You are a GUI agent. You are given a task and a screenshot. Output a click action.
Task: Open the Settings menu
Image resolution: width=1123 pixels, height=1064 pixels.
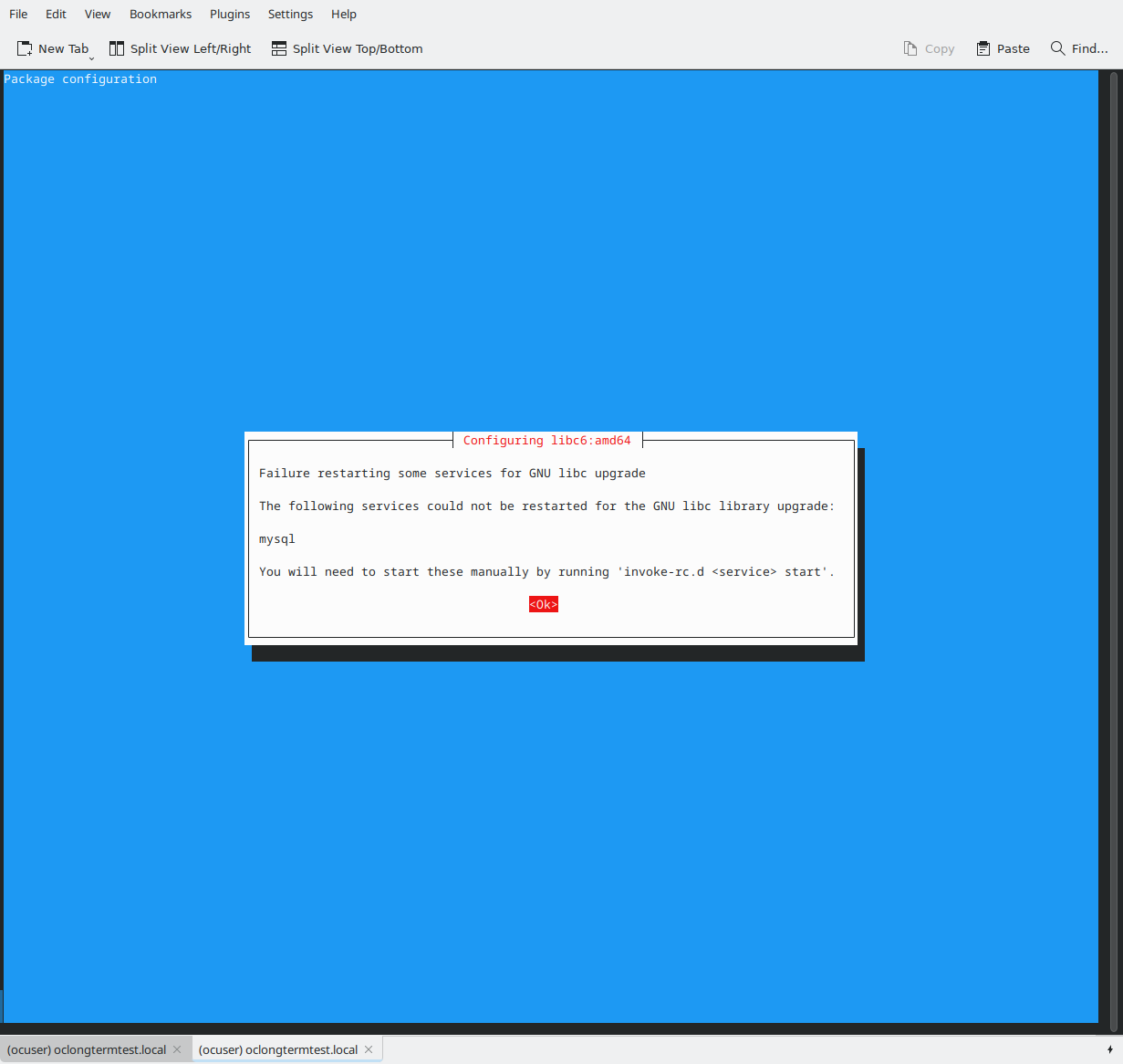[290, 15]
